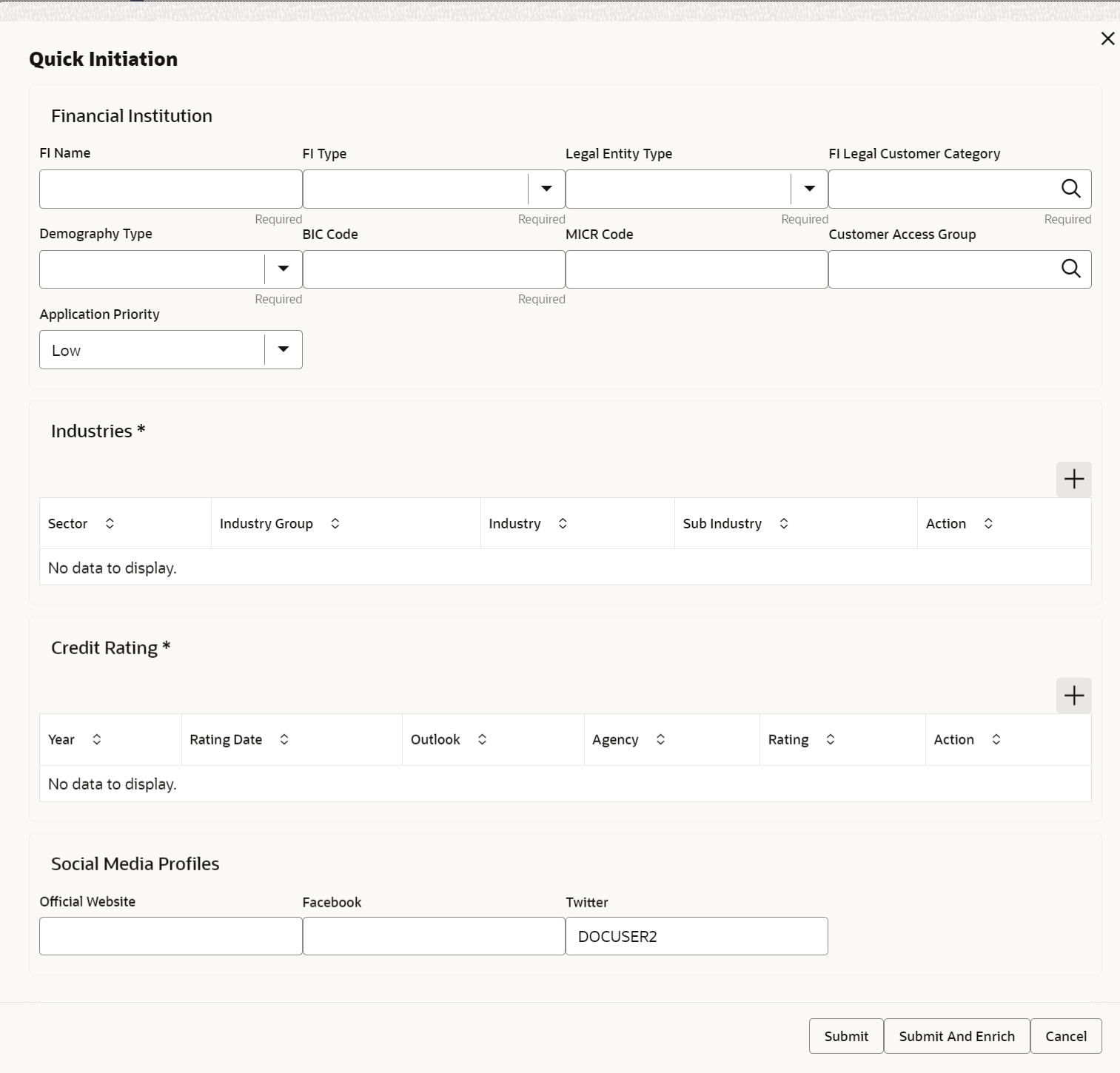The image size is (1120, 1073).
Task: Click the Customer Access Group search icon
Action: (1070, 269)
